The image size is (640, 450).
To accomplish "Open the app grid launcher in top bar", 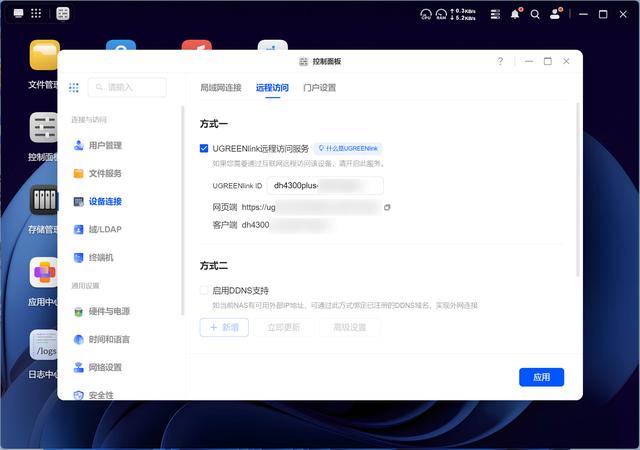I will click(x=36, y=13).
